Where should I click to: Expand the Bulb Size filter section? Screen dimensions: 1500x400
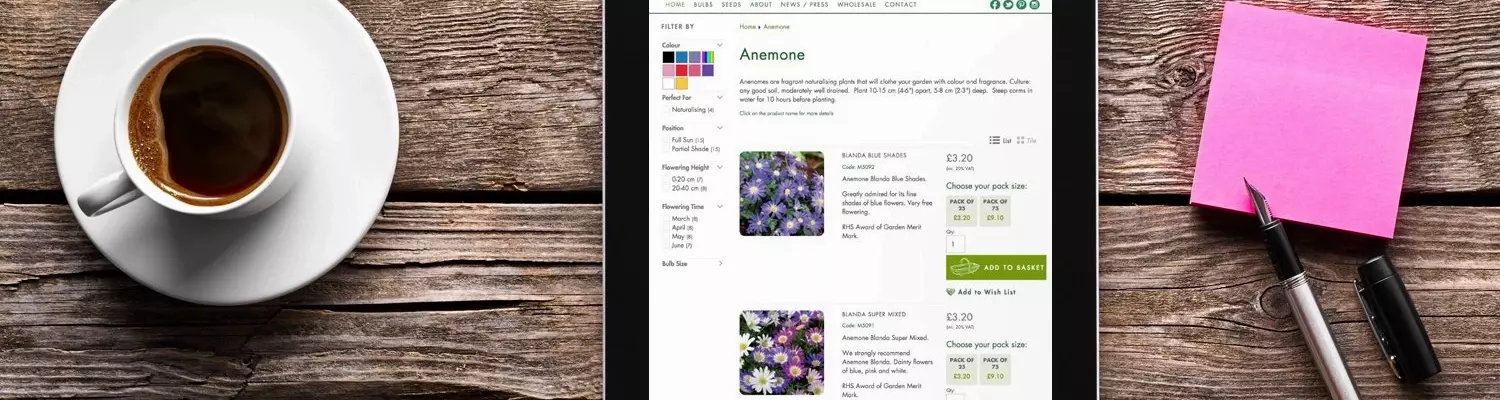coord(720,264)
